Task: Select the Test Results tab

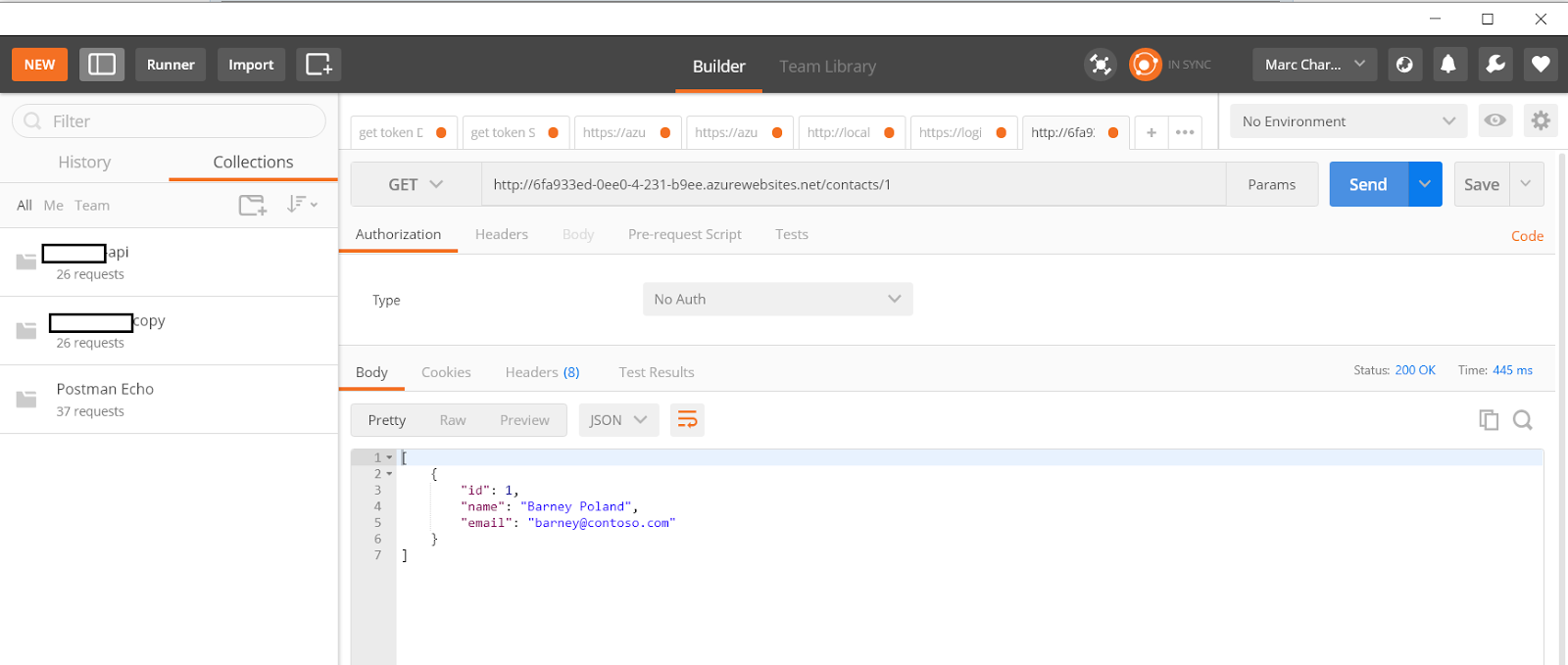Action: 657,372
